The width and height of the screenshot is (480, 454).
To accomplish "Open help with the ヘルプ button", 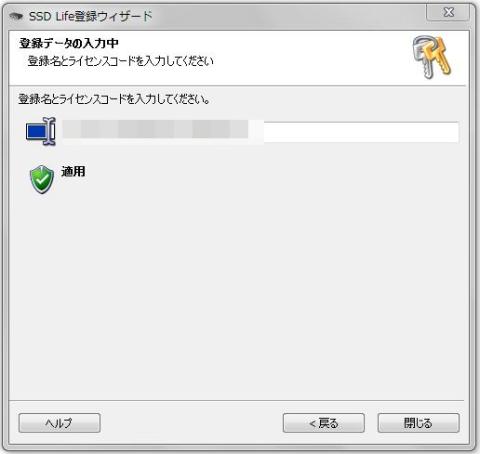I will (x=59, y=423).
